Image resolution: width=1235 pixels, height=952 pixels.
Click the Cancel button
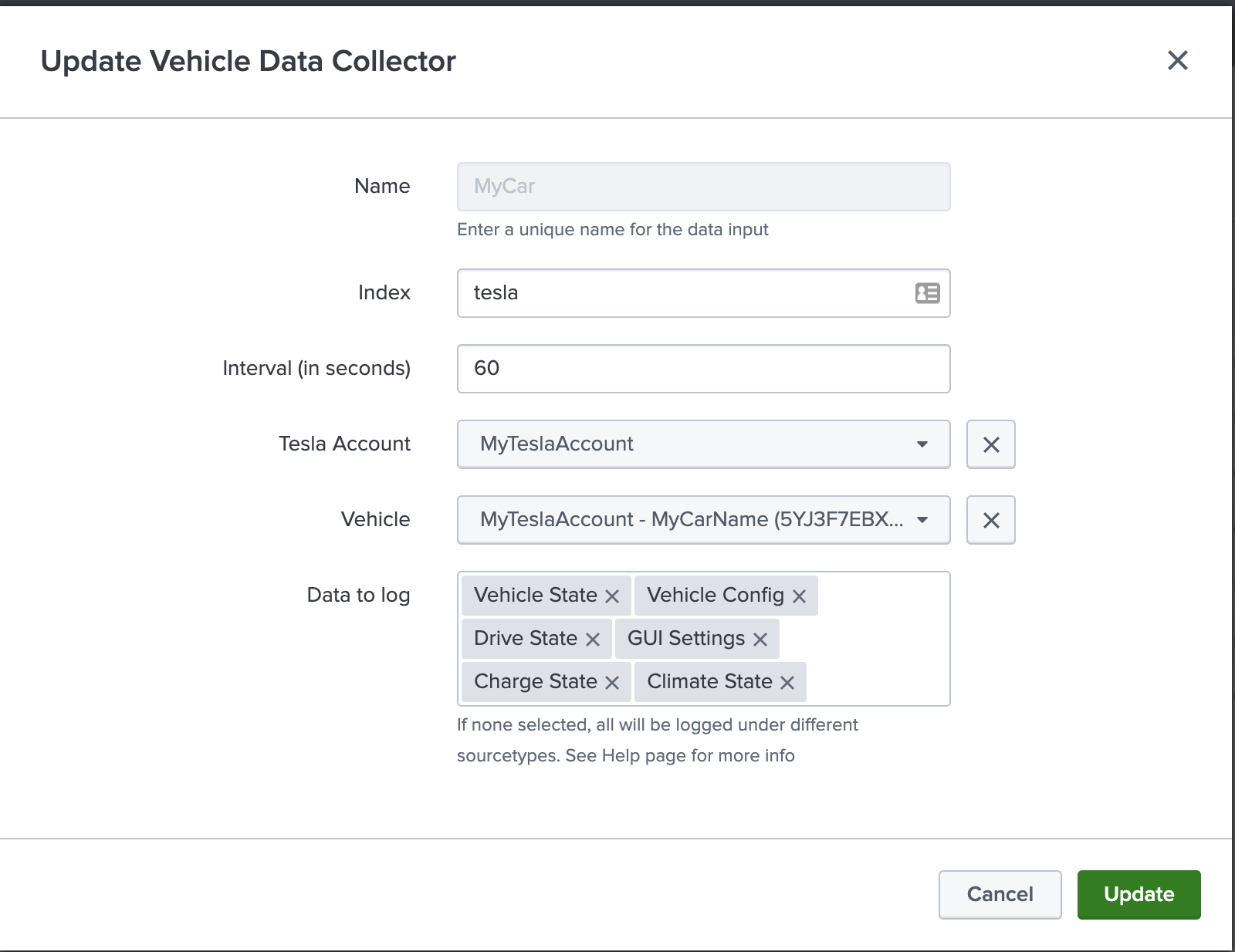(x=1000, y=894)
